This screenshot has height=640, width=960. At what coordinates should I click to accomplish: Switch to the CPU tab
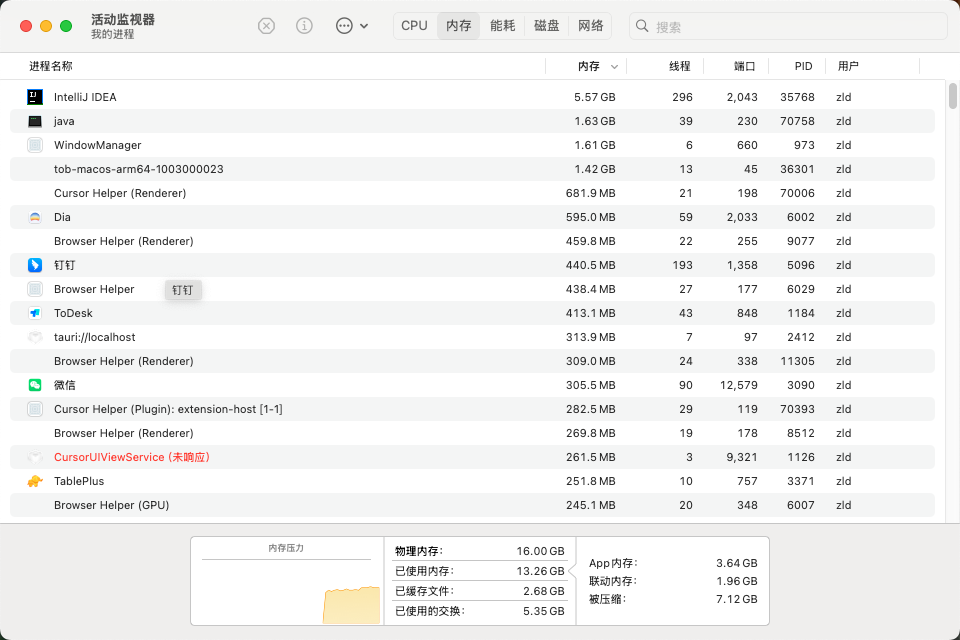(414, 26)
